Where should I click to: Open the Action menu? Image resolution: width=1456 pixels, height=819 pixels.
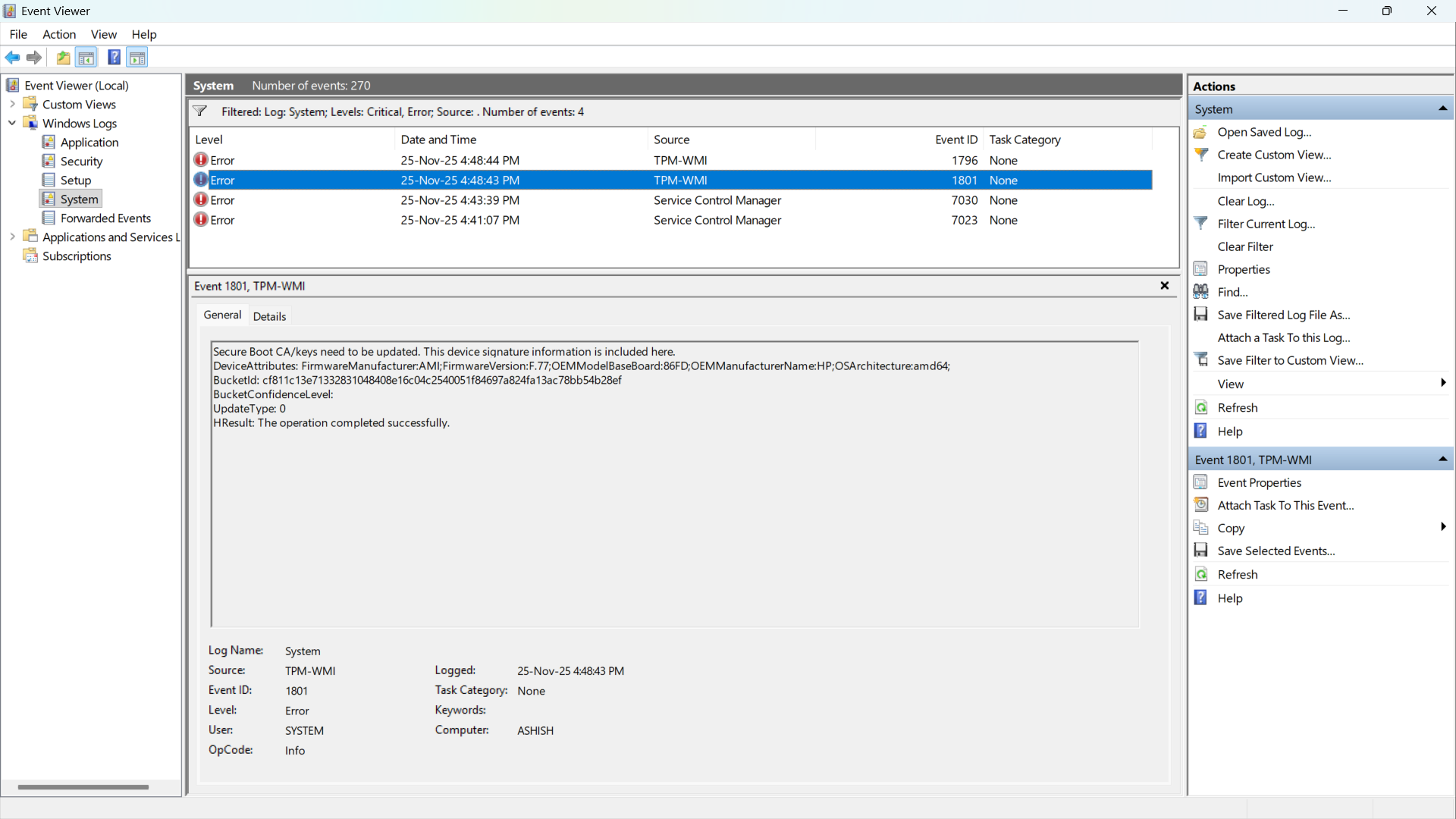coord(59,34)
